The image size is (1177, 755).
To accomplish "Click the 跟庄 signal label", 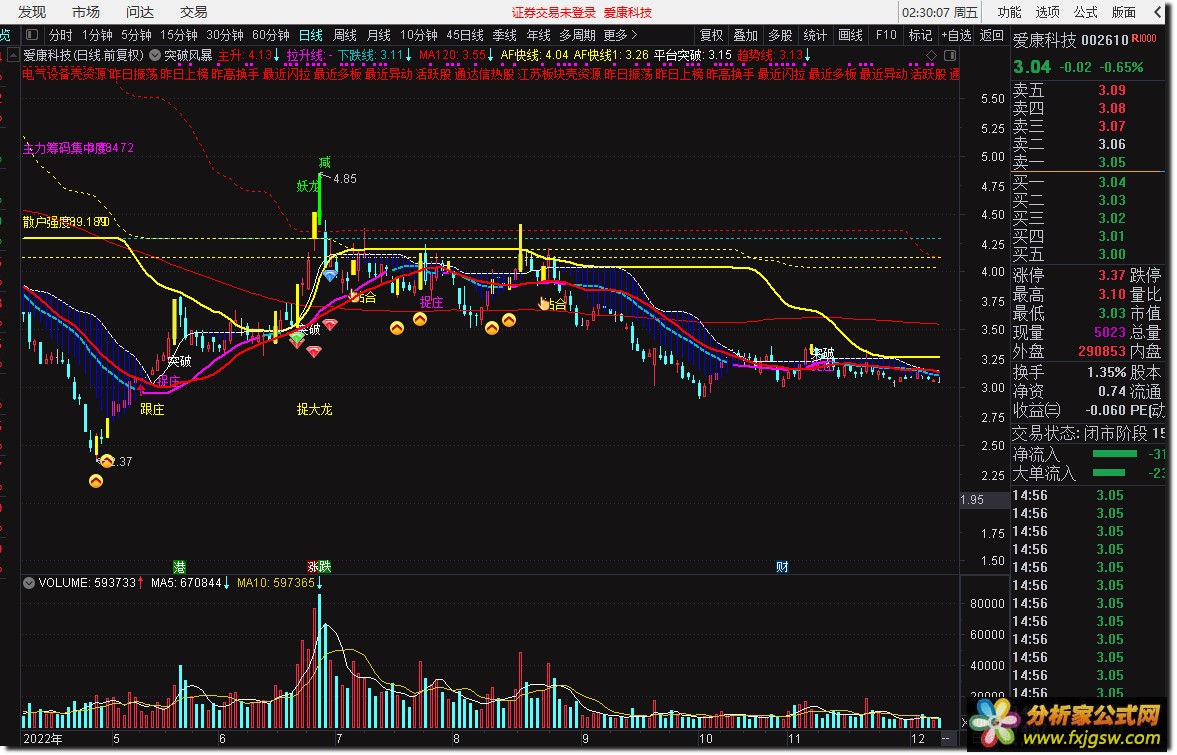I will (x=152, y=409).
